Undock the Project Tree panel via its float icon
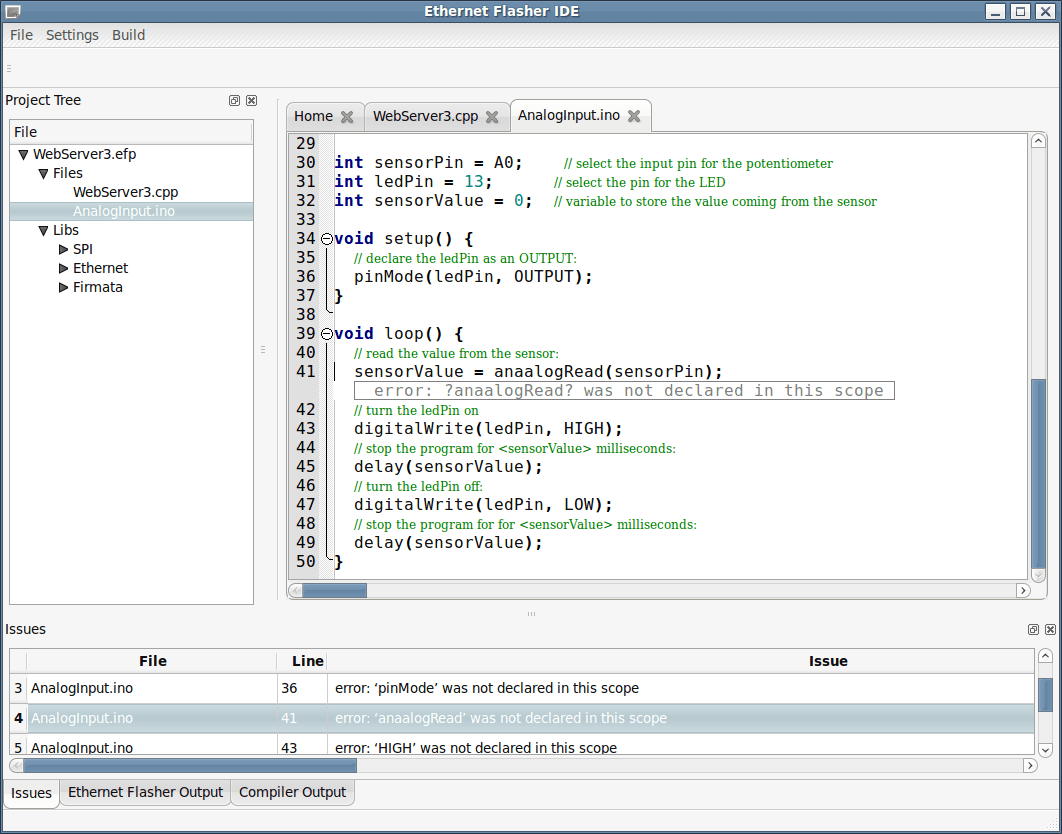1062x834 pixels. point(234,100)
